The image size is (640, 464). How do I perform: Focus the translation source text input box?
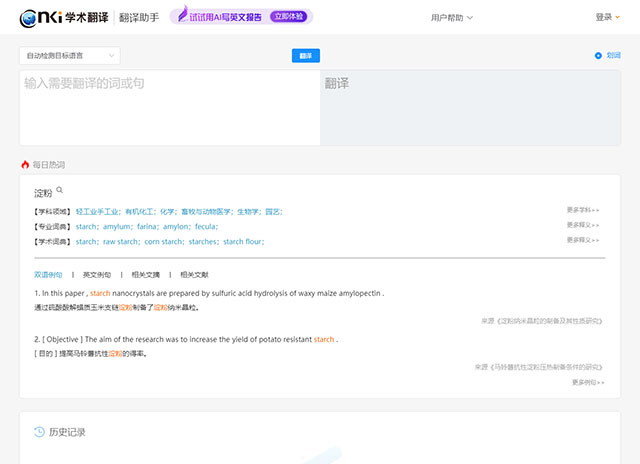click(x=169, y=108)
